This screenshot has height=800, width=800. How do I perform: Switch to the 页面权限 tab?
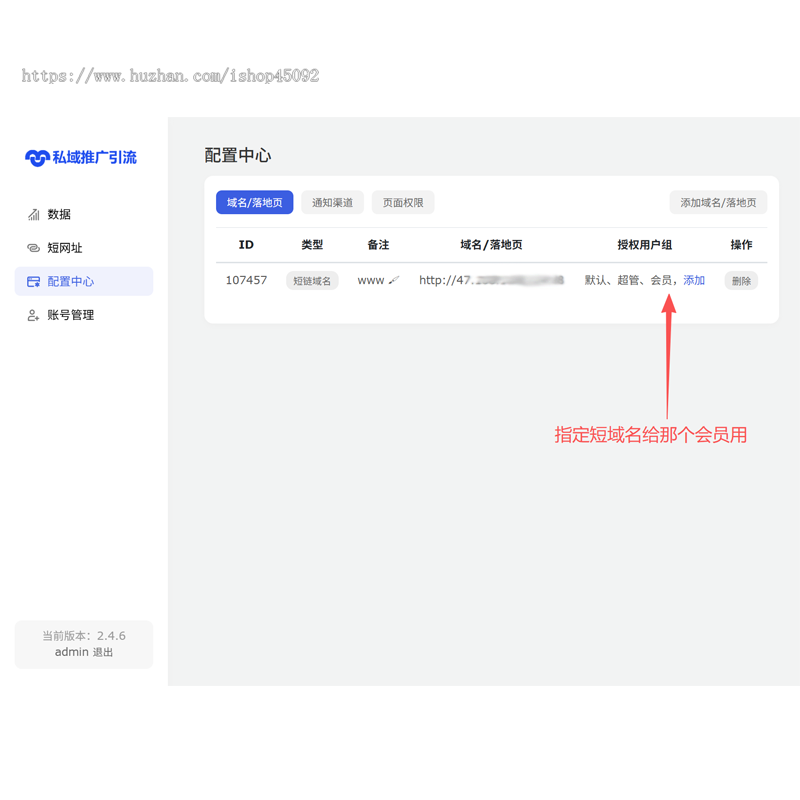(403, 203)
